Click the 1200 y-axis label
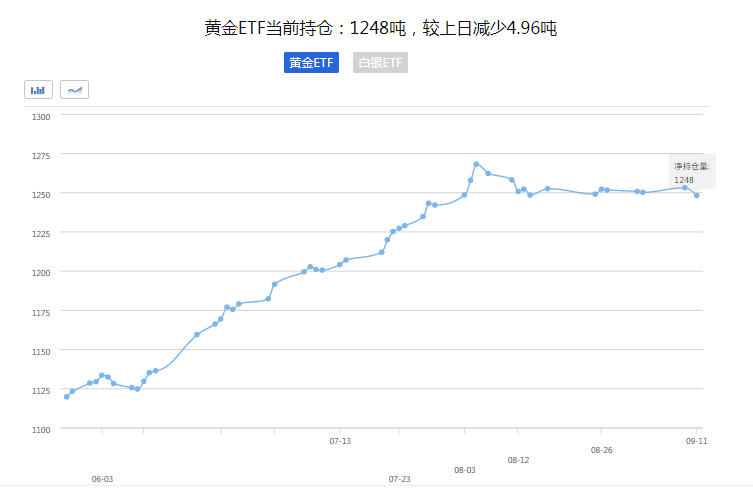Viewport: 753px width, 488px height. [x=41, y=273]
